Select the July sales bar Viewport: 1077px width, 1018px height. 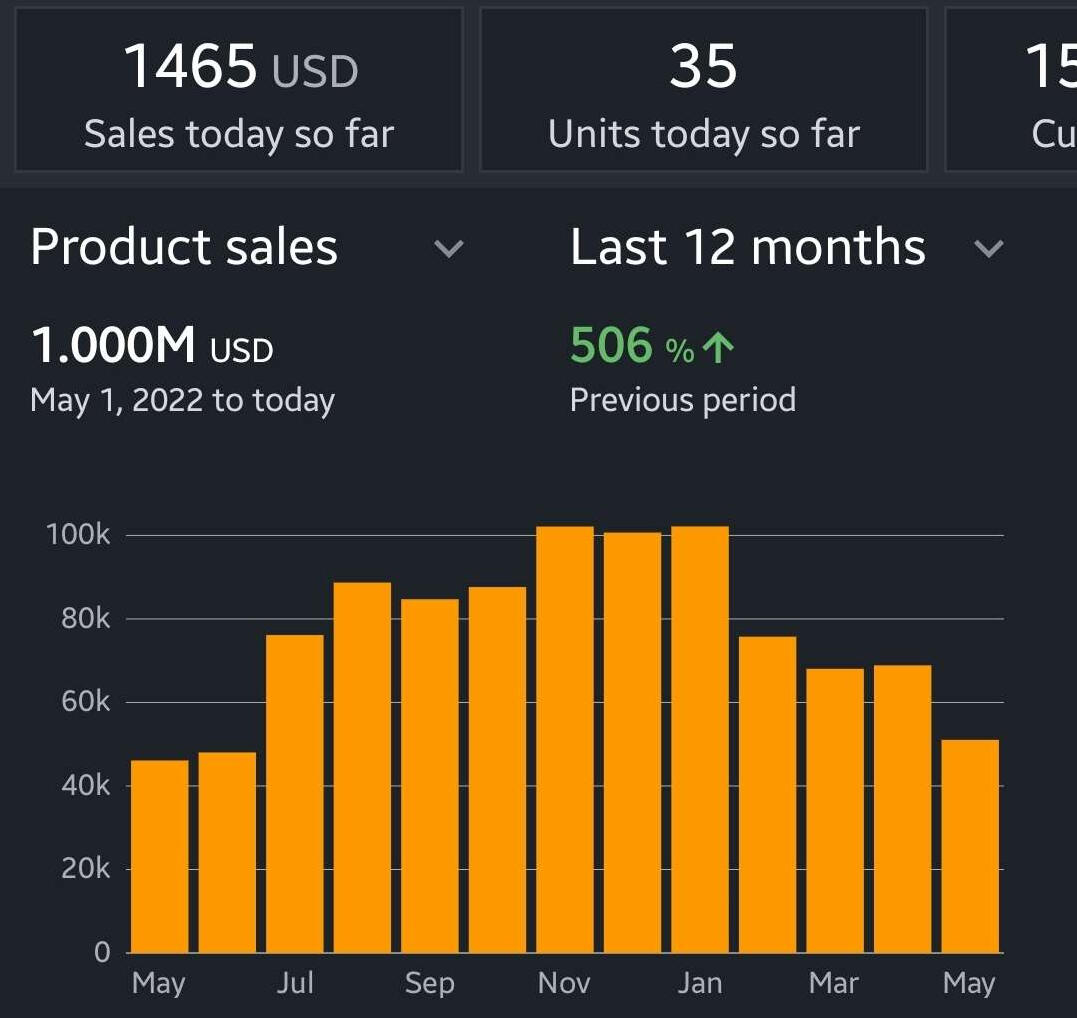(x=295, y=793)
